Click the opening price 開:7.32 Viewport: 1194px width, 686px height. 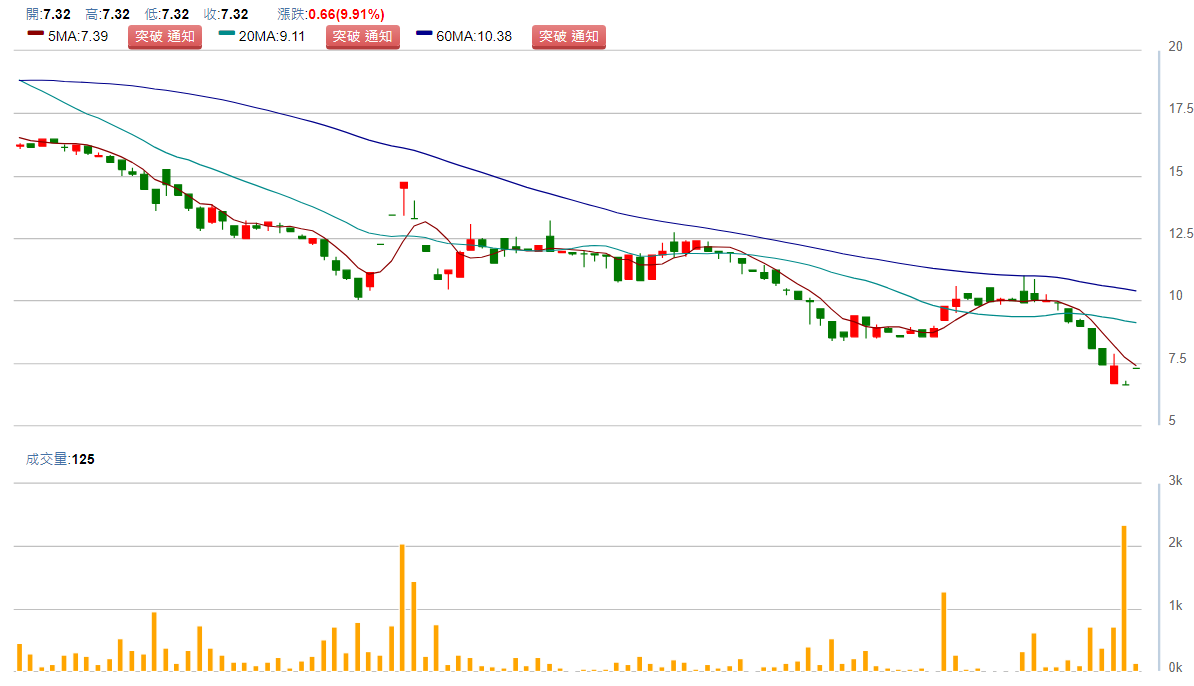[48, 14]
